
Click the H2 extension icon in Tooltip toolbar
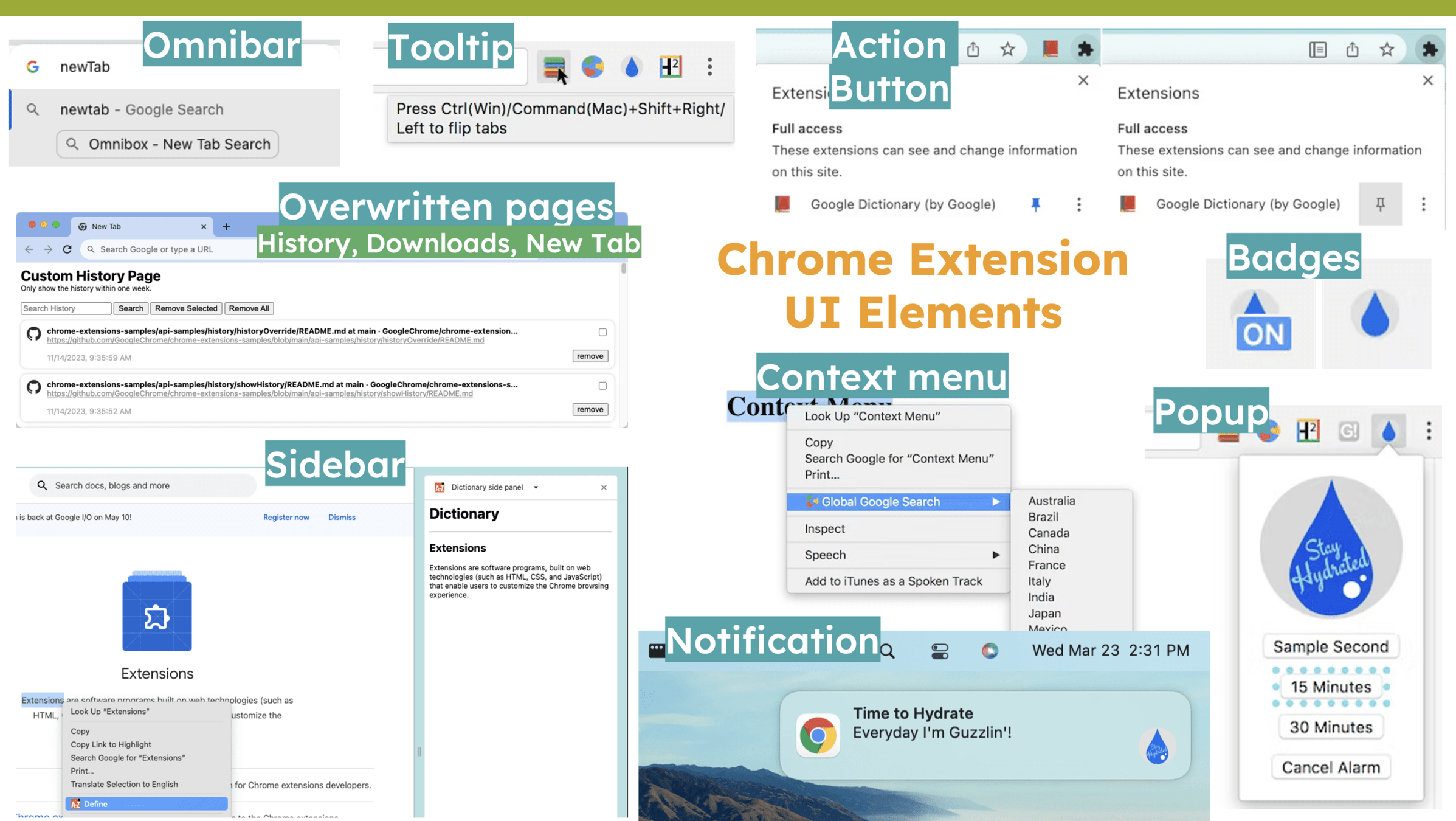click(x=671, y=66)
